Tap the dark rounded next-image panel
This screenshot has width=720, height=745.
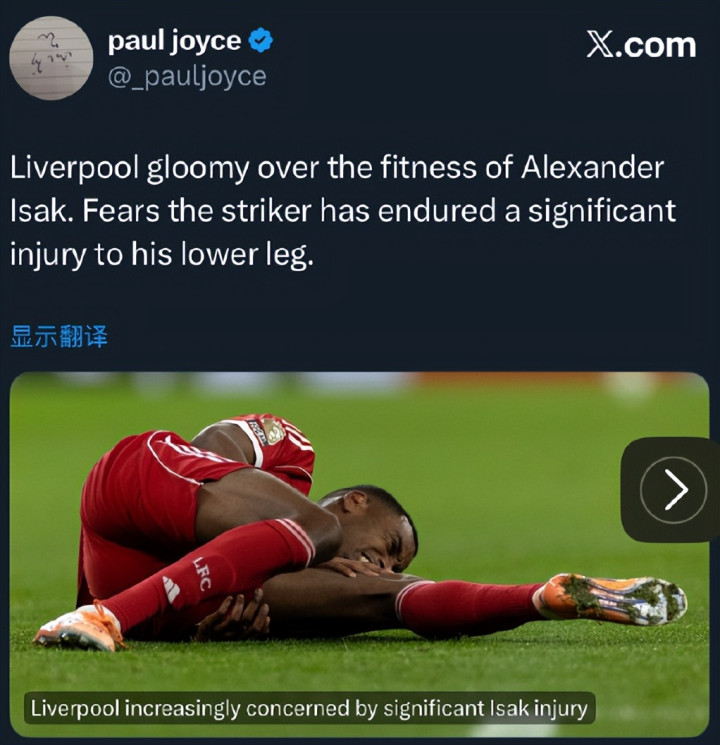[x=670, y=489]
